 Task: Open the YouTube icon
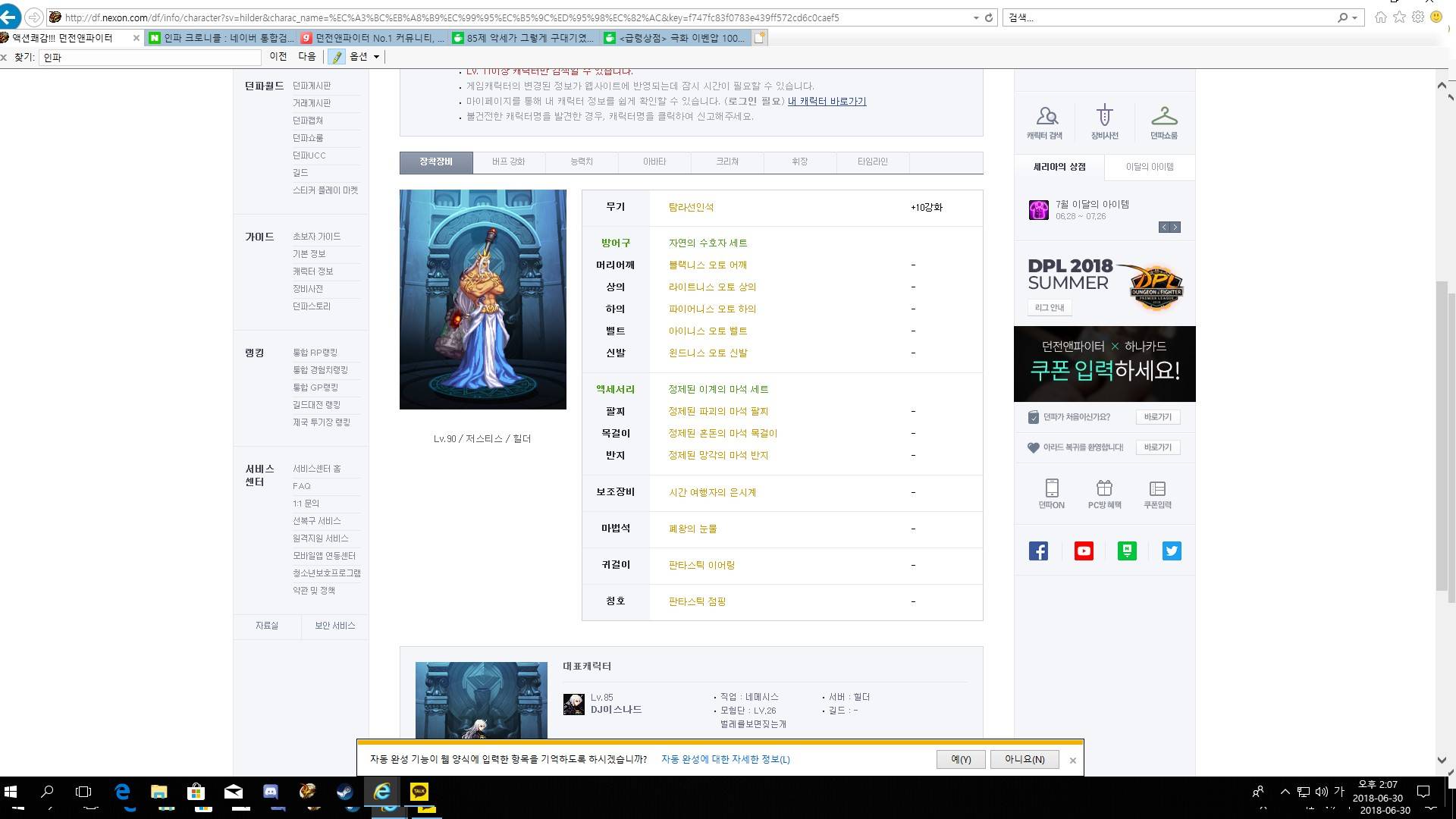coord(1084,551)
